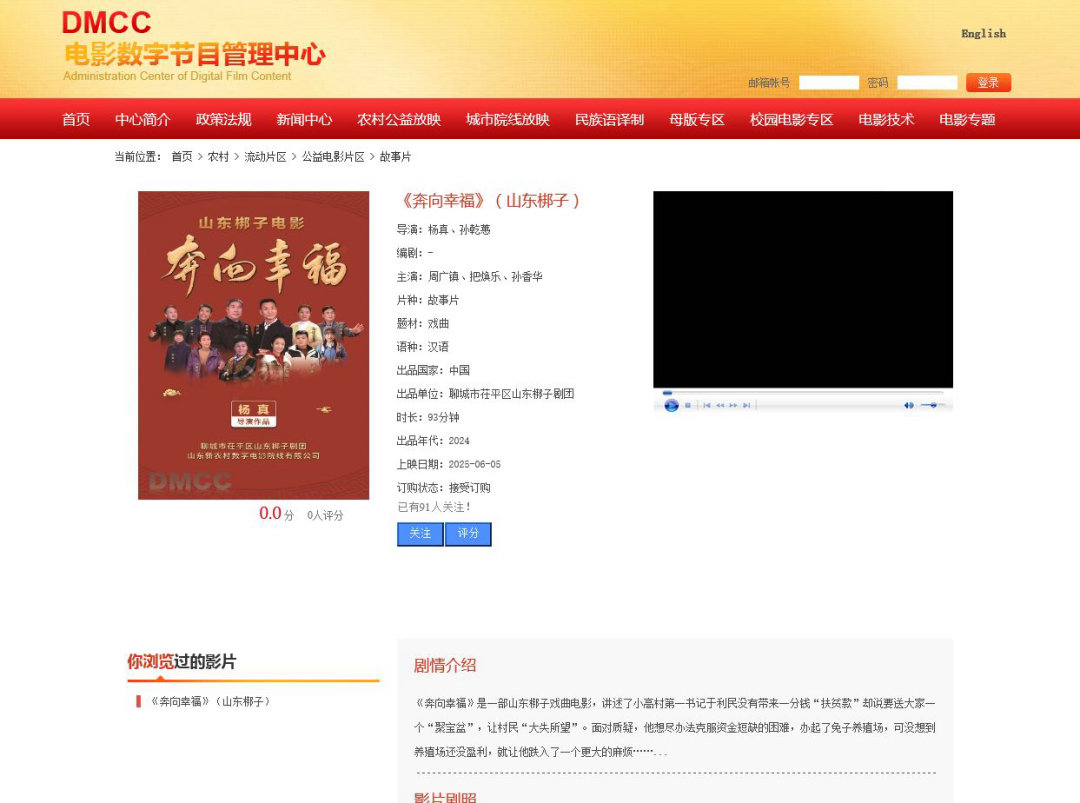
Task: Click 流动片区 in the breadcrumb
Action: click(x=265, y=157)
